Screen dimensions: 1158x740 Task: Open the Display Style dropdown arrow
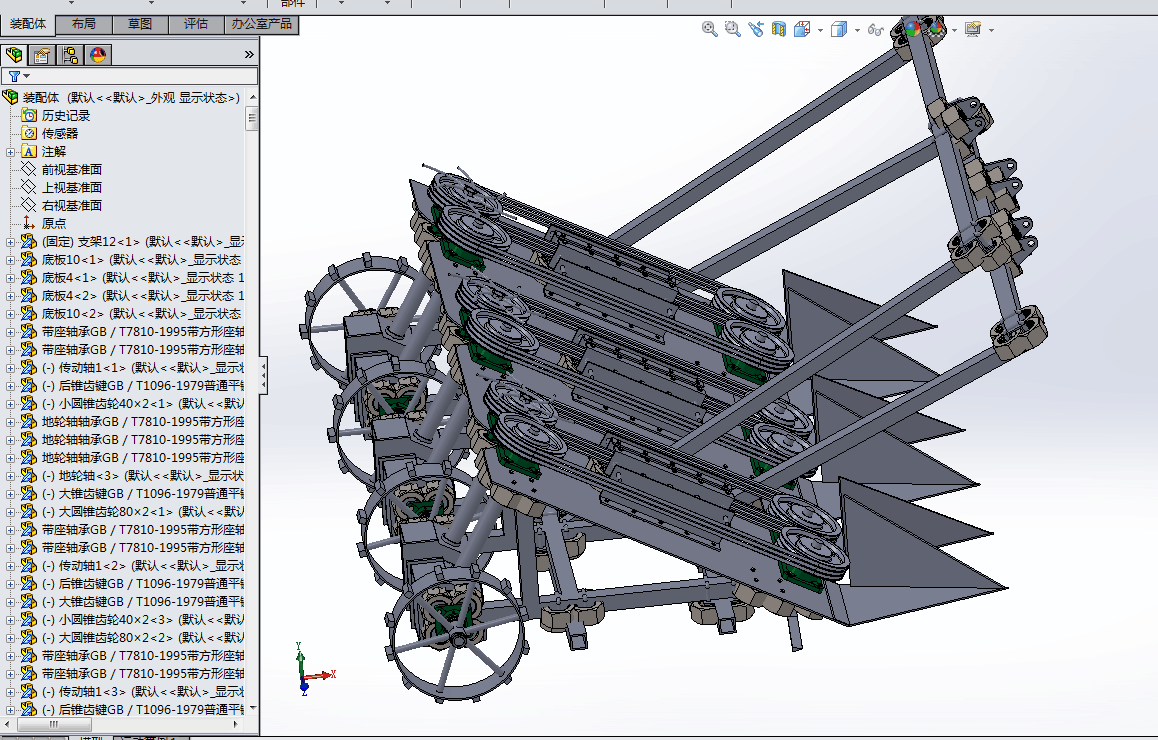click(x=857, y=30)
